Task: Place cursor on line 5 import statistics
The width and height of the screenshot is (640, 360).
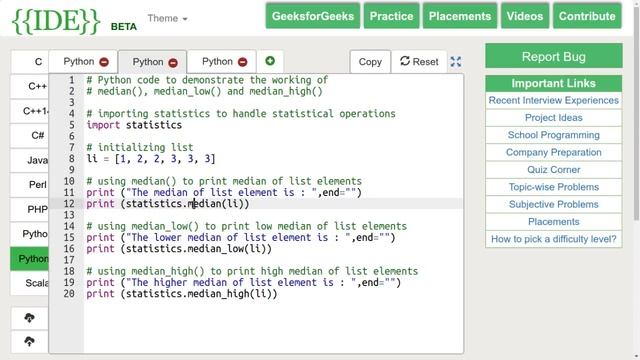Action: click(134, 125)
